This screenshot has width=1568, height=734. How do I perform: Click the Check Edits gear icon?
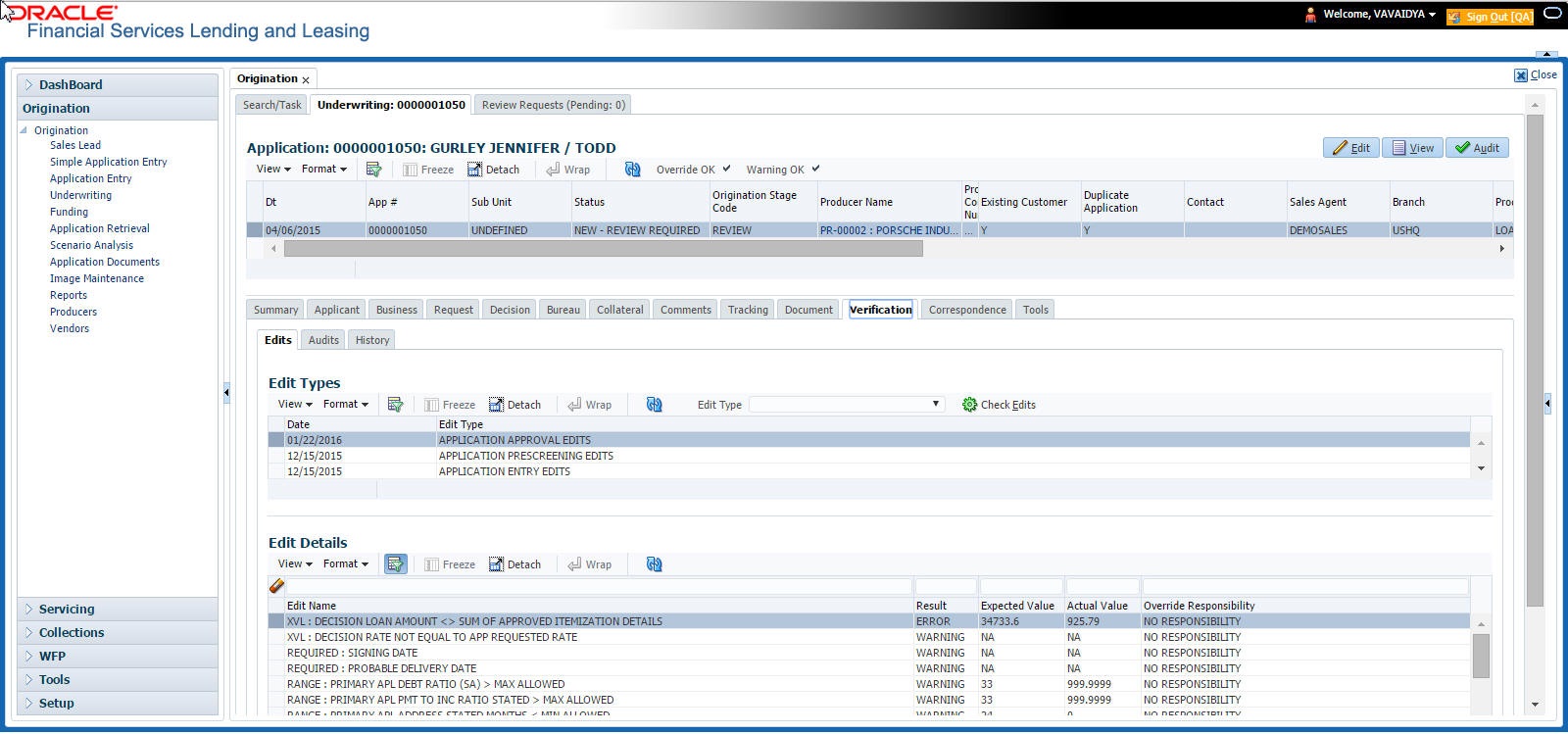click(x=969, y=405)
